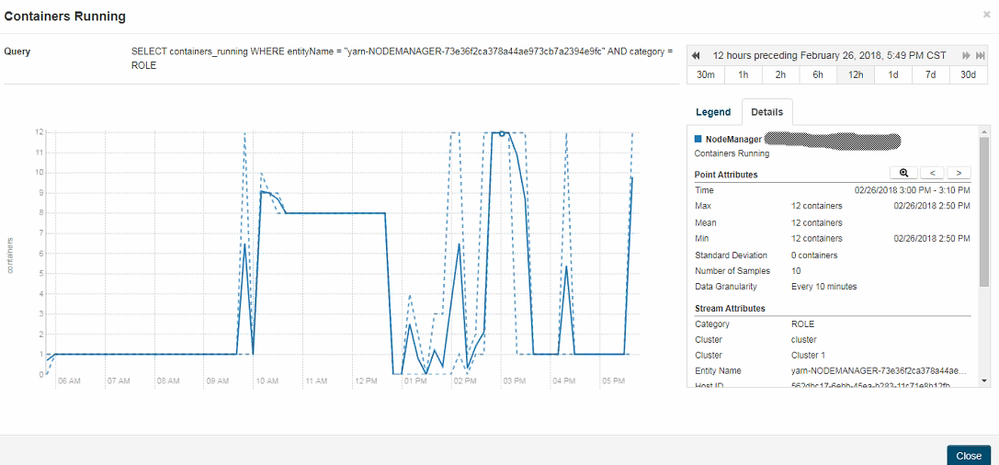Click the details panel scrollbar thumb

click(x=984, y=210)
